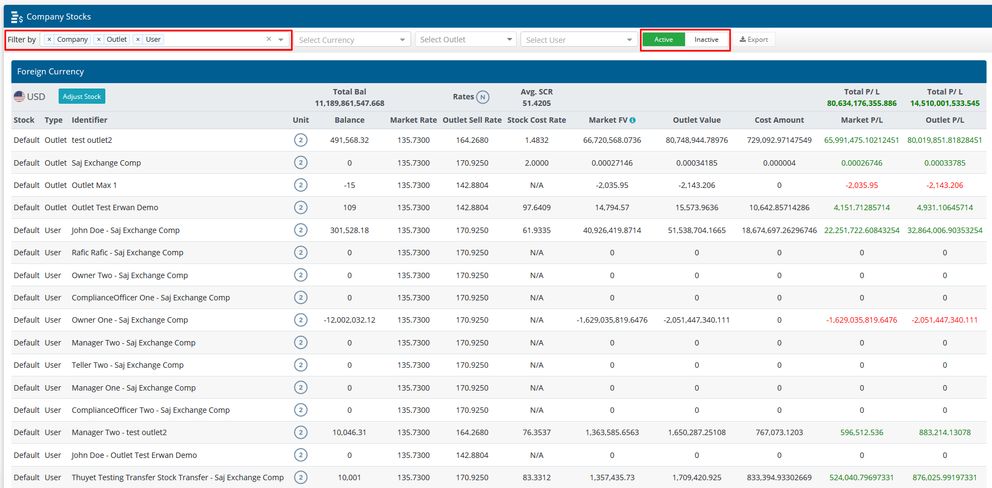Click Total P/L value 80,634,176,355.886
Screen dimensions: 992x488
(861, 103)
